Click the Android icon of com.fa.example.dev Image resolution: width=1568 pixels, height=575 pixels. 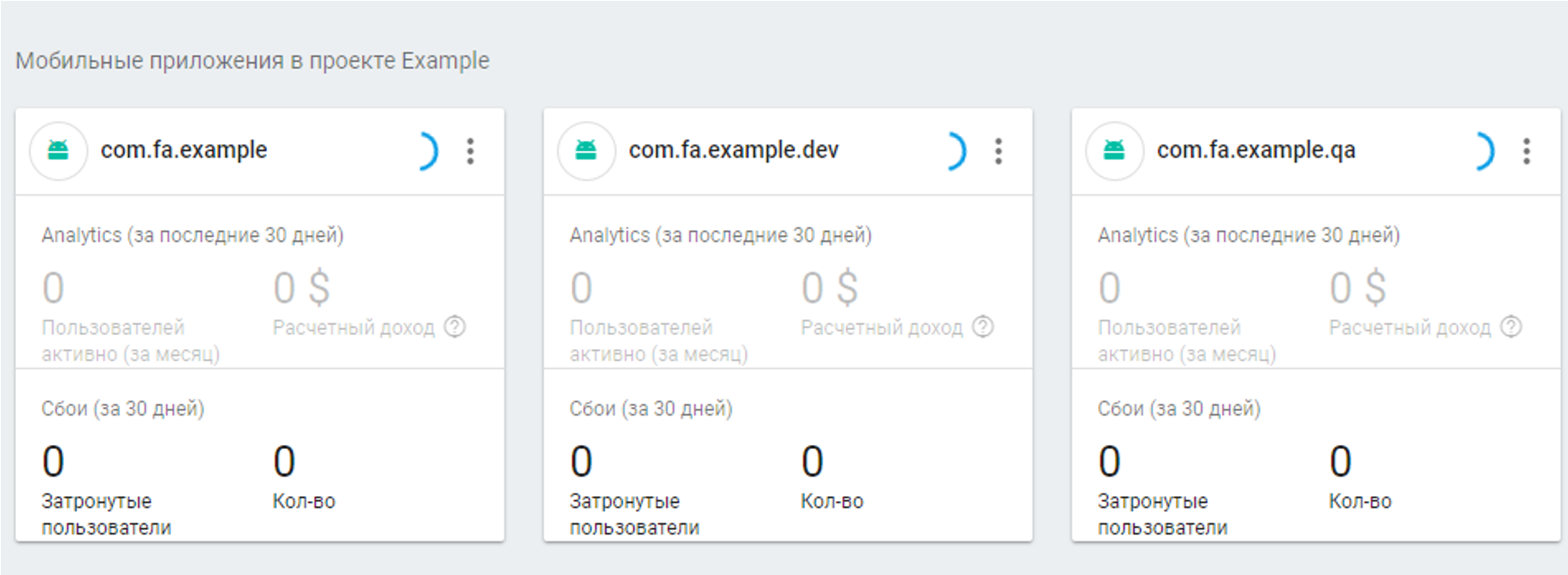pyautogui.click(x=586, y=151)
